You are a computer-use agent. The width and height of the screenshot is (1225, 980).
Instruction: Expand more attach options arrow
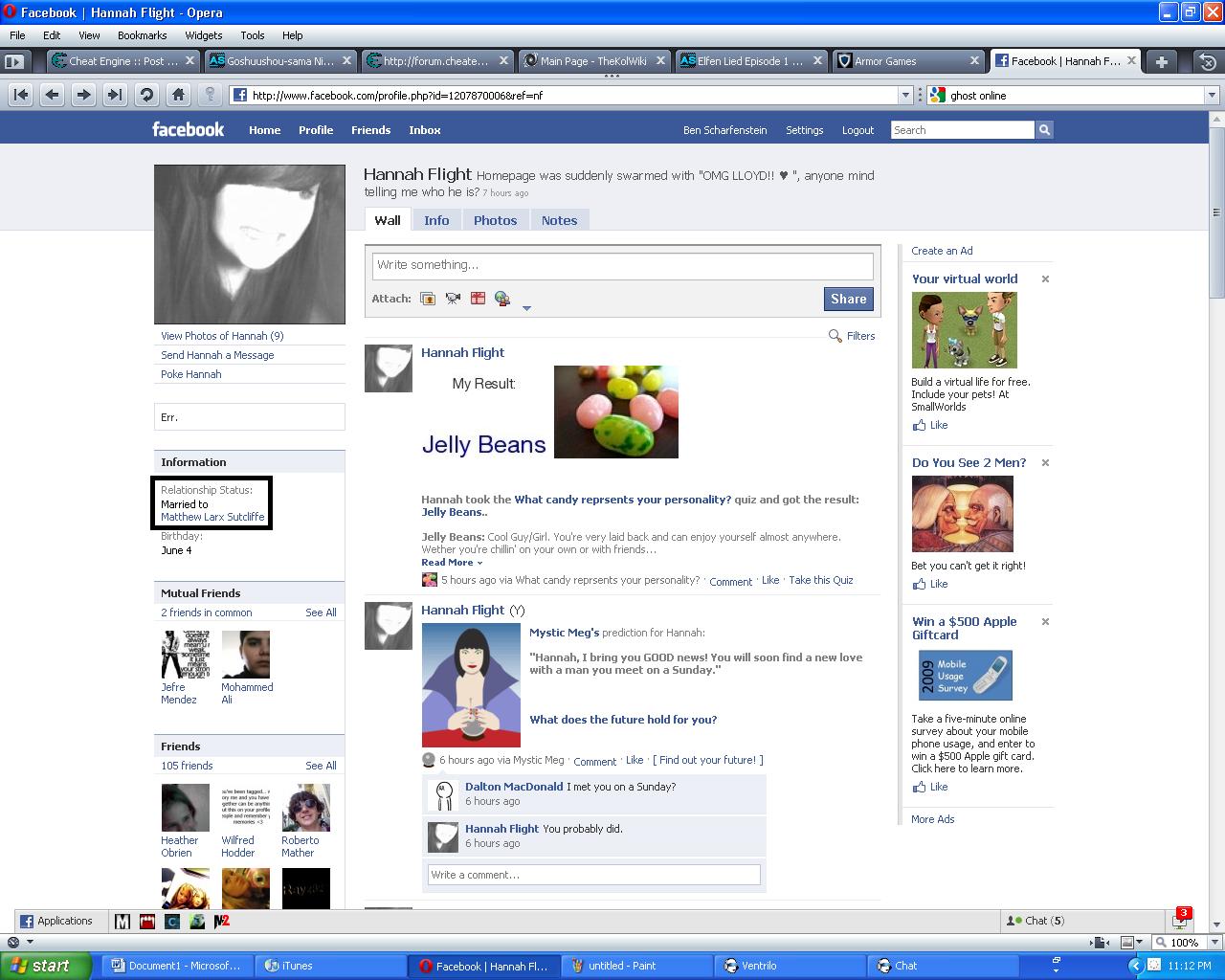pos(526,308)
